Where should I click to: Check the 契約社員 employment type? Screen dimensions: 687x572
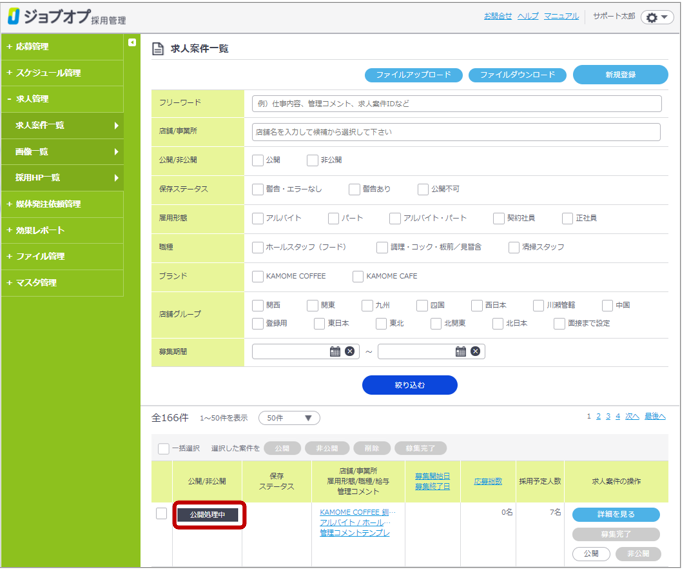coord(499,218)
